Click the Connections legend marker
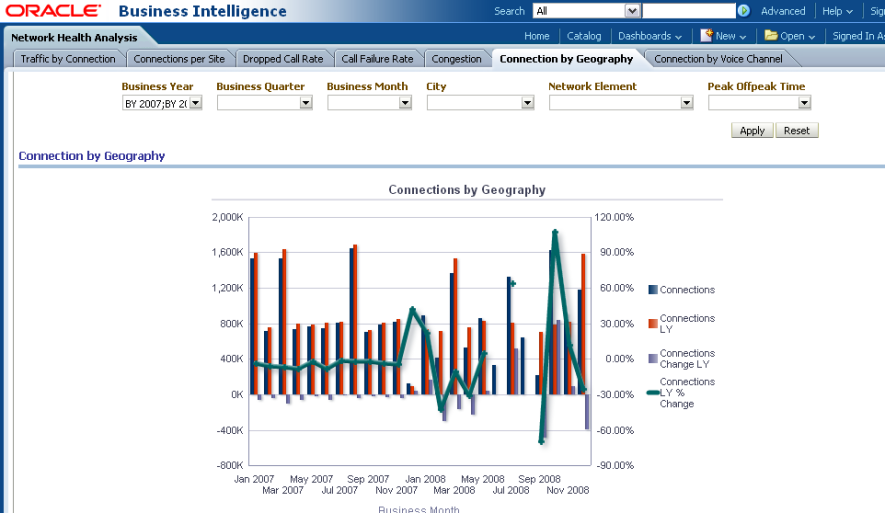This screenshot has height=513, width=885. coord(653,290)
